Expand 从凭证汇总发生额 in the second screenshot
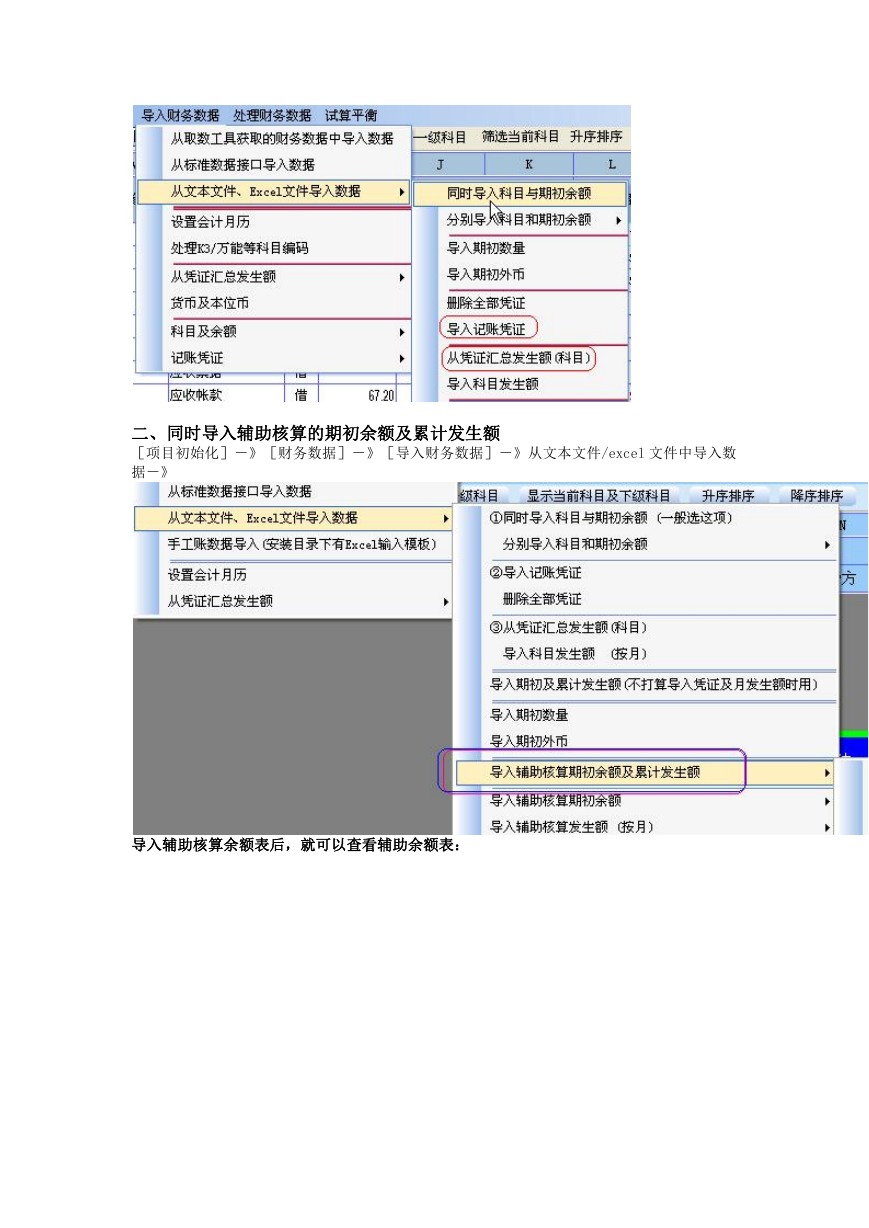Image resolution: width=869 pixels, height=1228 pixels. [x=292, y=601]
